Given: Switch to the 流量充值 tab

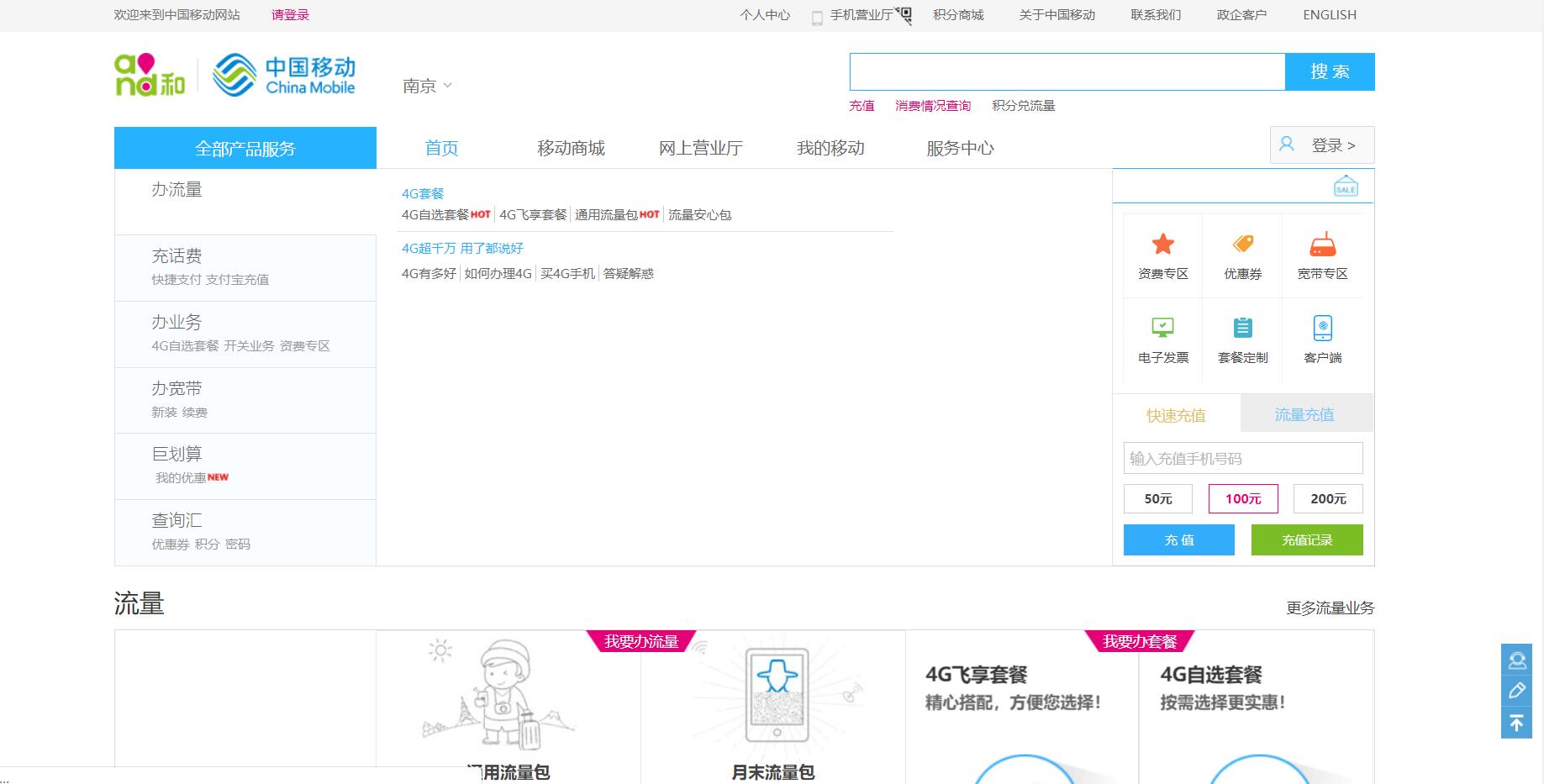Looking at the screenshot, I should pyautogui.click(x=1304, y=414).
